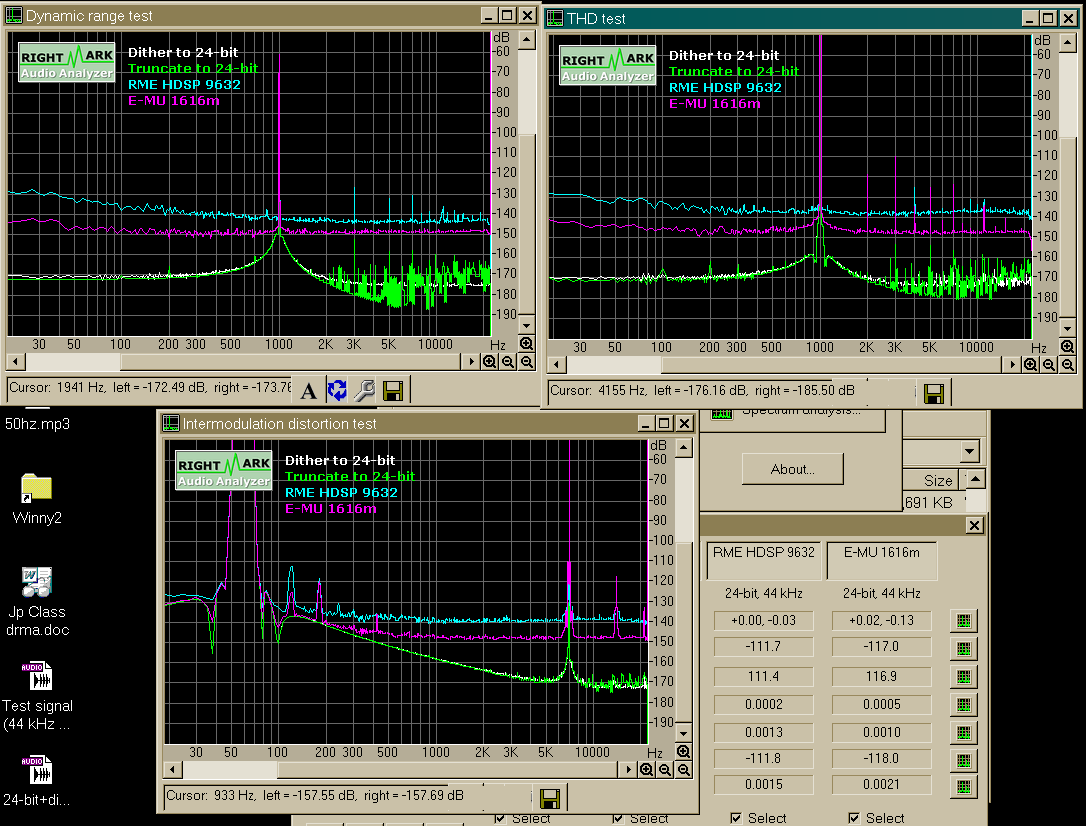Click the +0.00, -0.03 result value
1086x826 pixels.
point(763,620)
